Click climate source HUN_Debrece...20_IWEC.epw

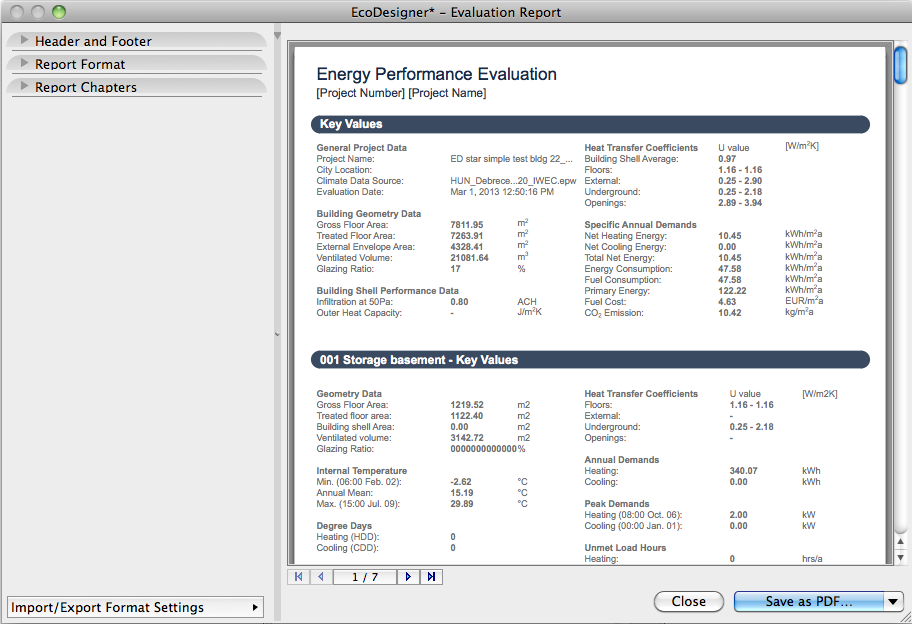click(x=513, y=181)
